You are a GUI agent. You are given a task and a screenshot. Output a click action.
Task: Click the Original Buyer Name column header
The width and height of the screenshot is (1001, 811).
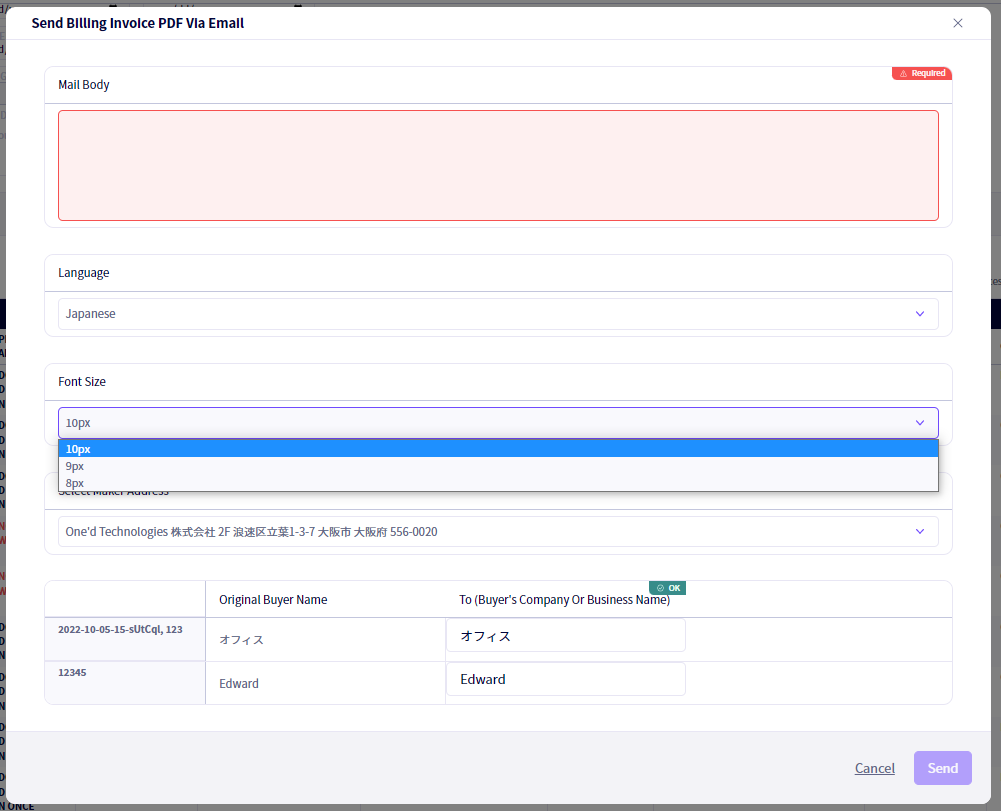[273, 600]
